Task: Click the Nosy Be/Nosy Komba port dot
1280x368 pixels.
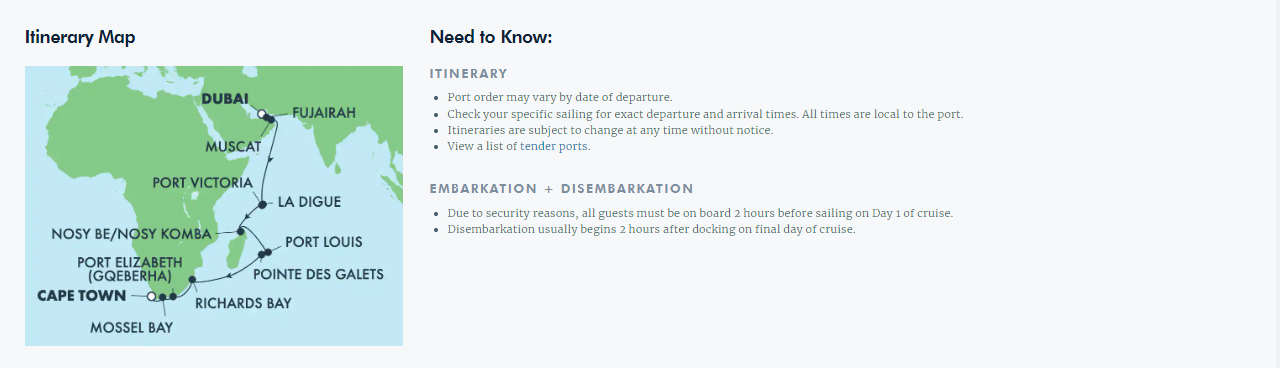Action: (x=241, y=231)
